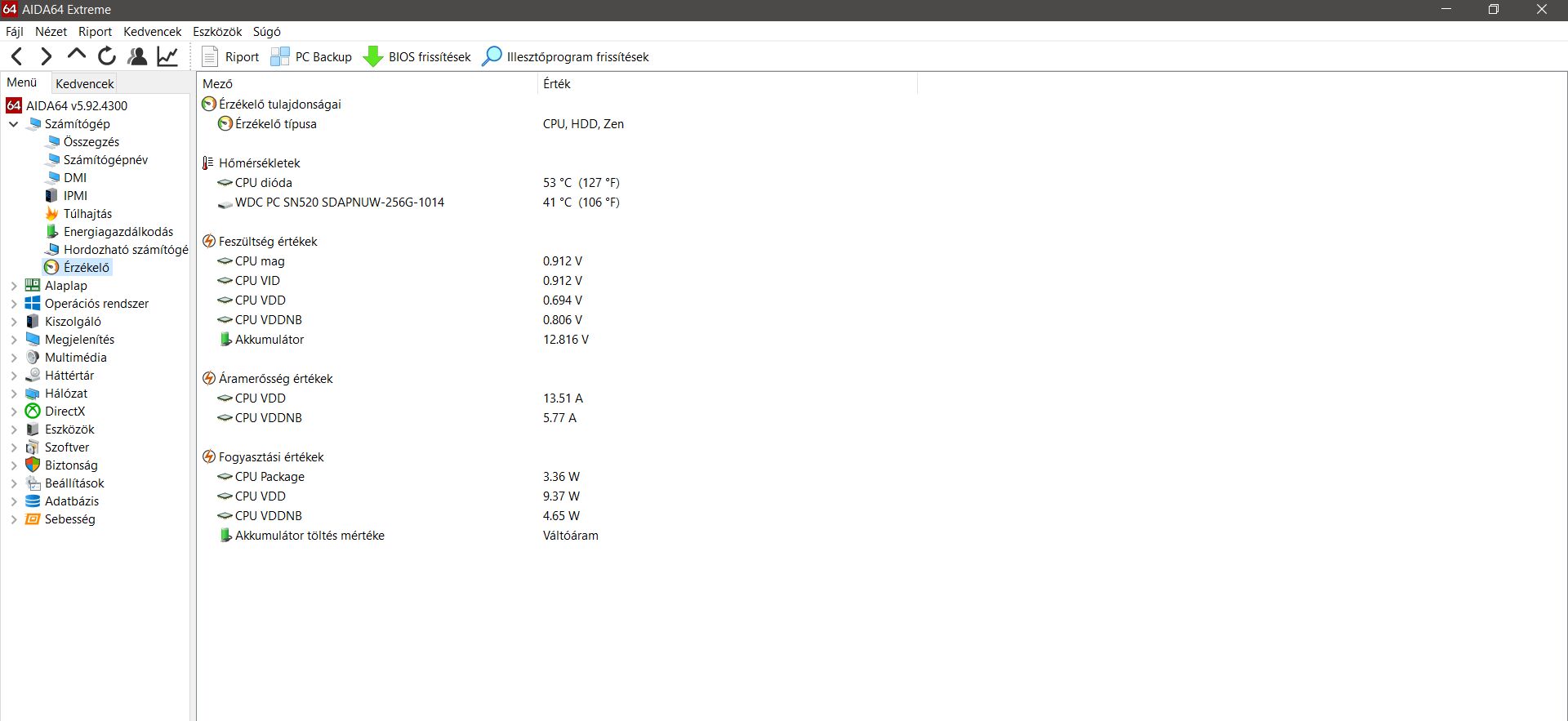Screen dimensions: 1568x721
Task: Click the Beállítások tree icon
Action: [x=33, y=483]
